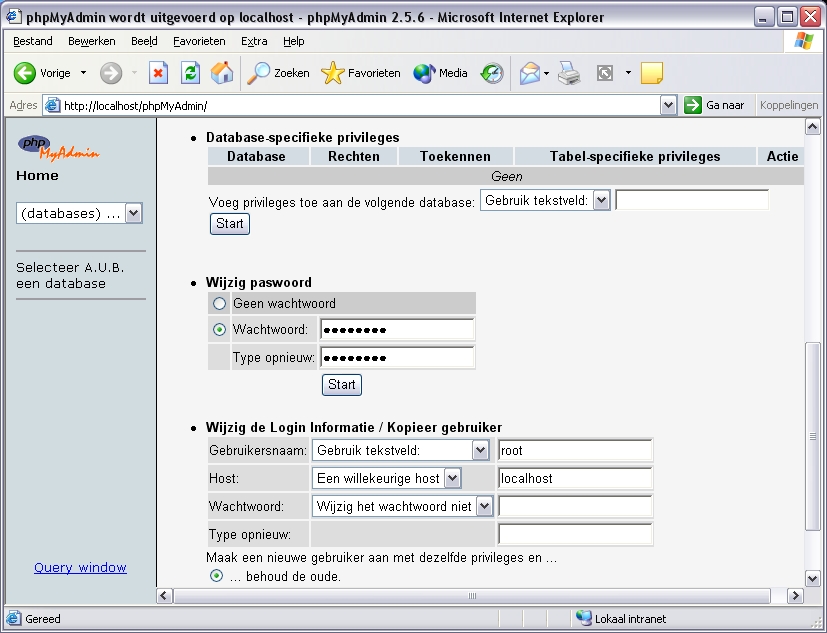
Task: Stop page loading with red X icon
Action: (x=158, y=73)
